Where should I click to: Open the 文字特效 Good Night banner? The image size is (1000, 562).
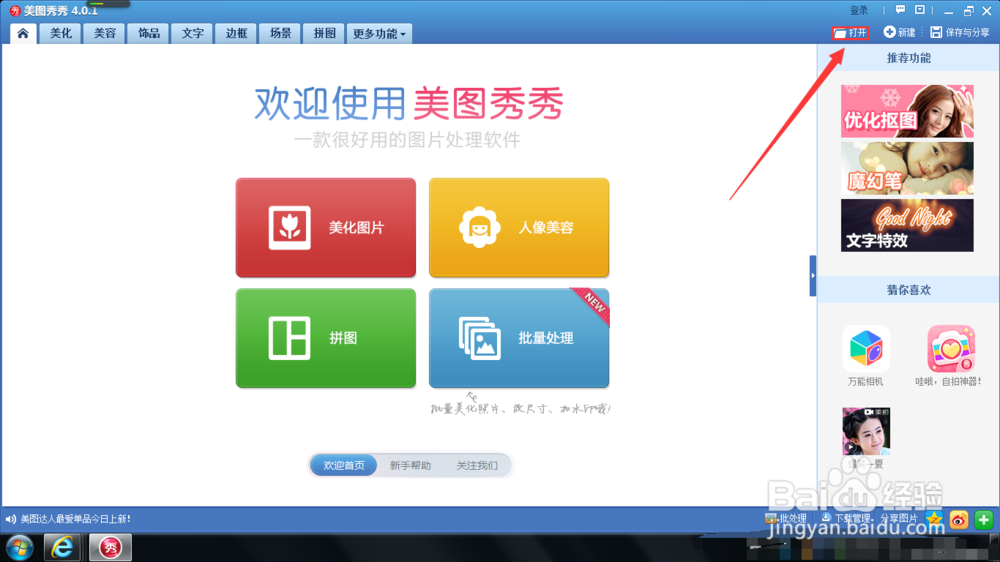907,225
